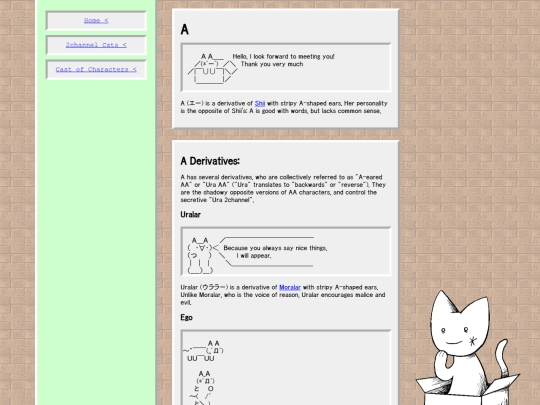Viewport: 540px width, 405px height.
Task: Follow the Shii hyperlink
Action: pos(260,103)
